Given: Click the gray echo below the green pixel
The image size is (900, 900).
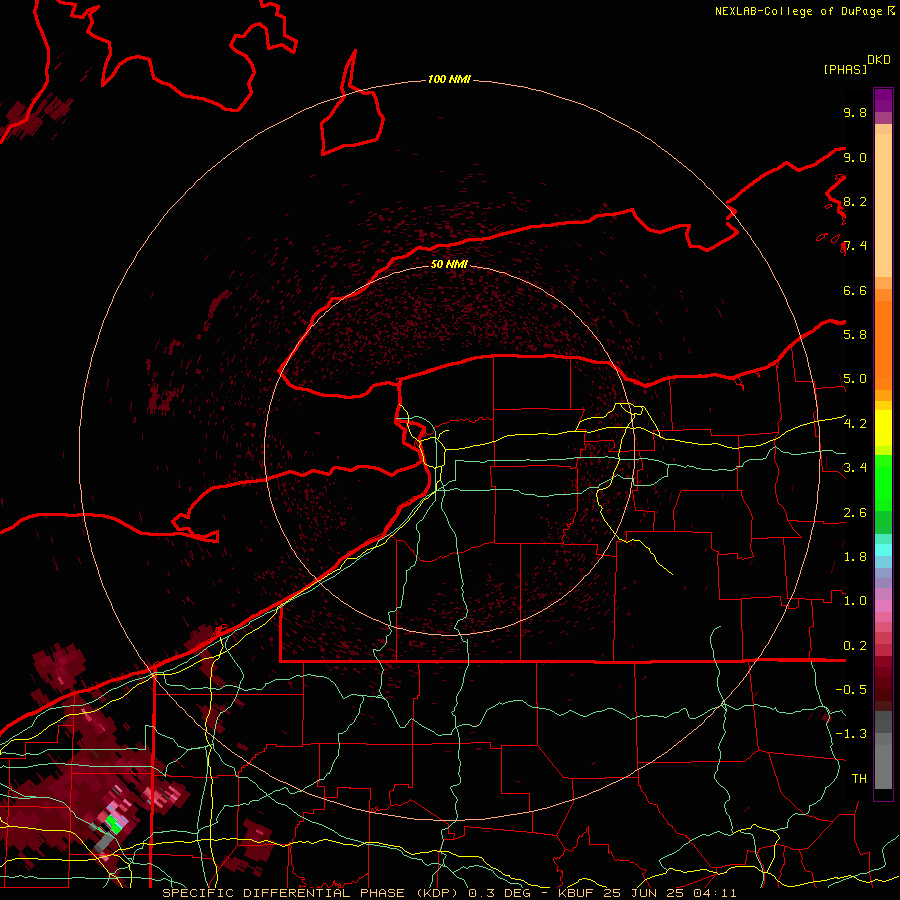Looking at the screenshot, I should pos(103,843).
